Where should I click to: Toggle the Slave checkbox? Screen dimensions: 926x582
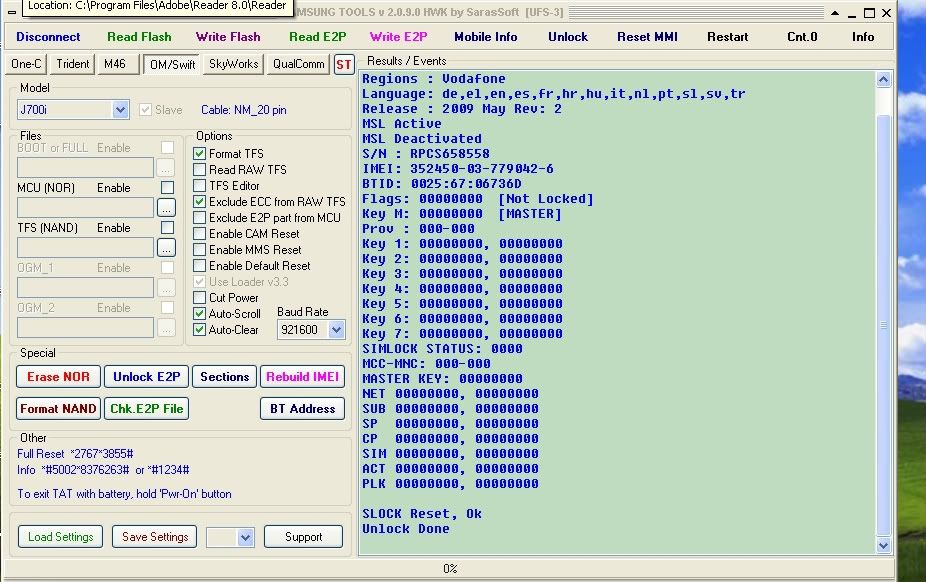145,110
